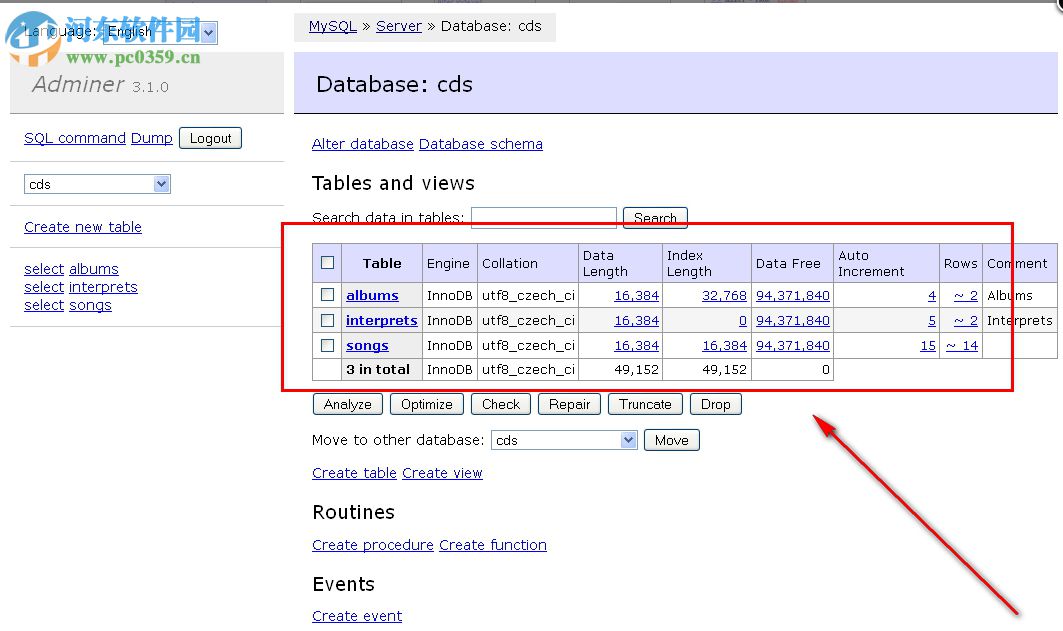This screenshot has width=1063, height=631.
Task: Click songs Index Length value 16,384
Action: point(724,346)
